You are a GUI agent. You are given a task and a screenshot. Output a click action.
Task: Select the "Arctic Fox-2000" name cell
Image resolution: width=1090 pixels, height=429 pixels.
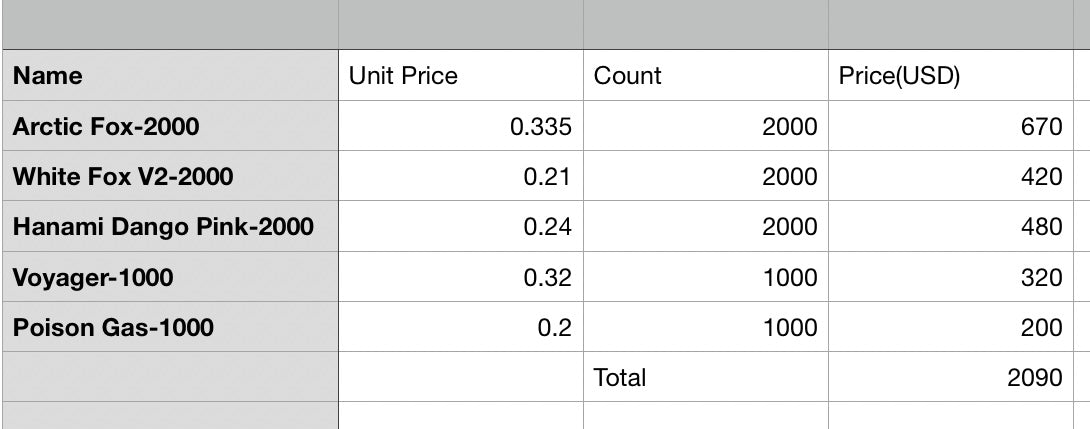[x=170, y=127]
